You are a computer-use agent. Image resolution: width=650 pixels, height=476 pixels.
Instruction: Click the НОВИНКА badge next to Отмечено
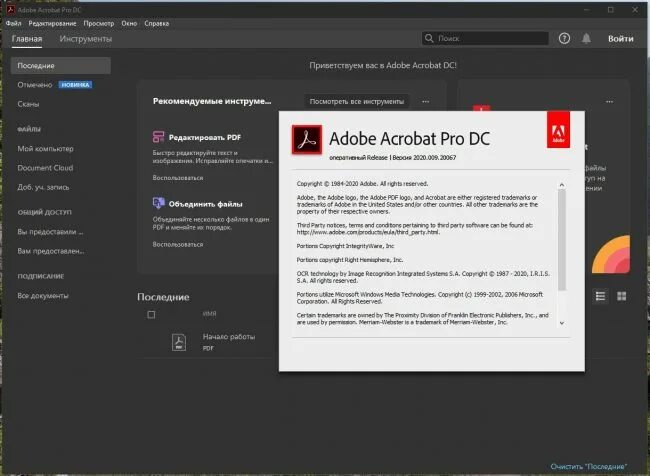click(x=75, y=85)
